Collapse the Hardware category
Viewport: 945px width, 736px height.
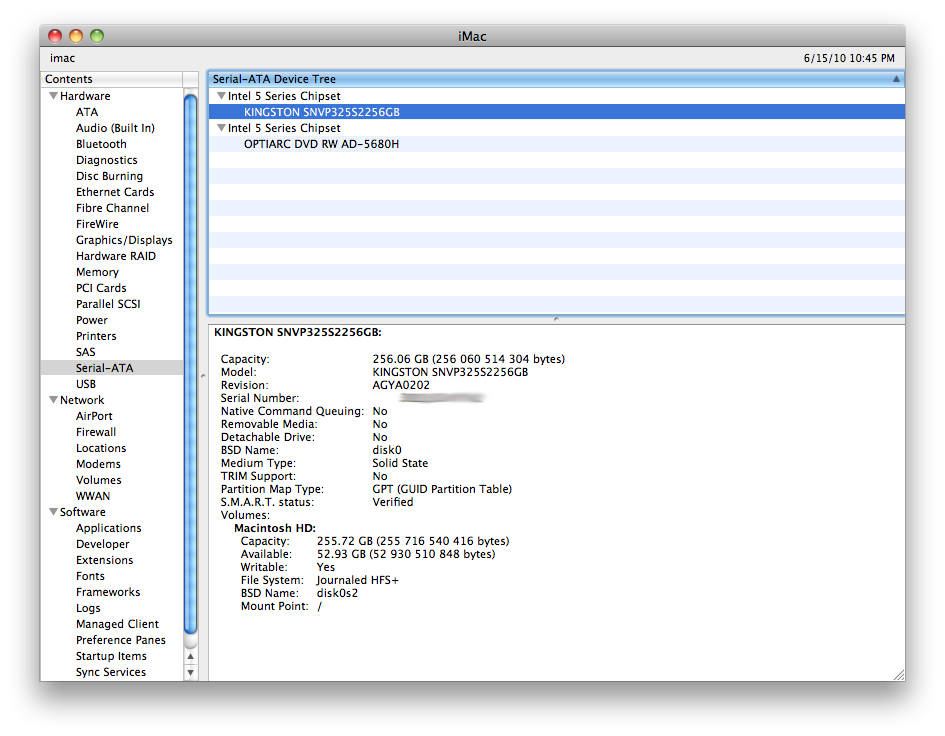click(53, 96)
